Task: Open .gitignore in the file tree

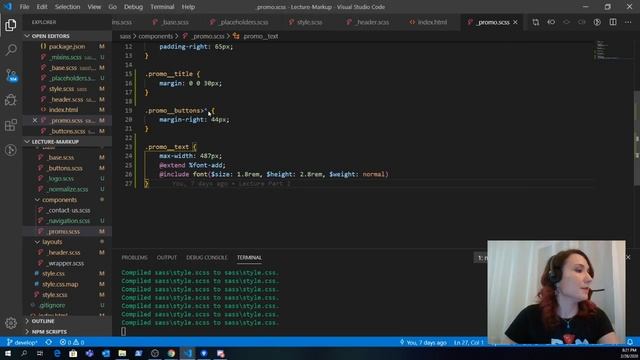Action: point(67,305)
